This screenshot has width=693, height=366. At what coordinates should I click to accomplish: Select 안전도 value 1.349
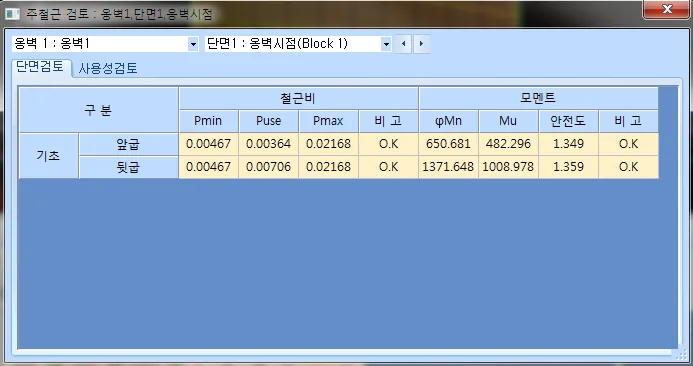point(568,144)
